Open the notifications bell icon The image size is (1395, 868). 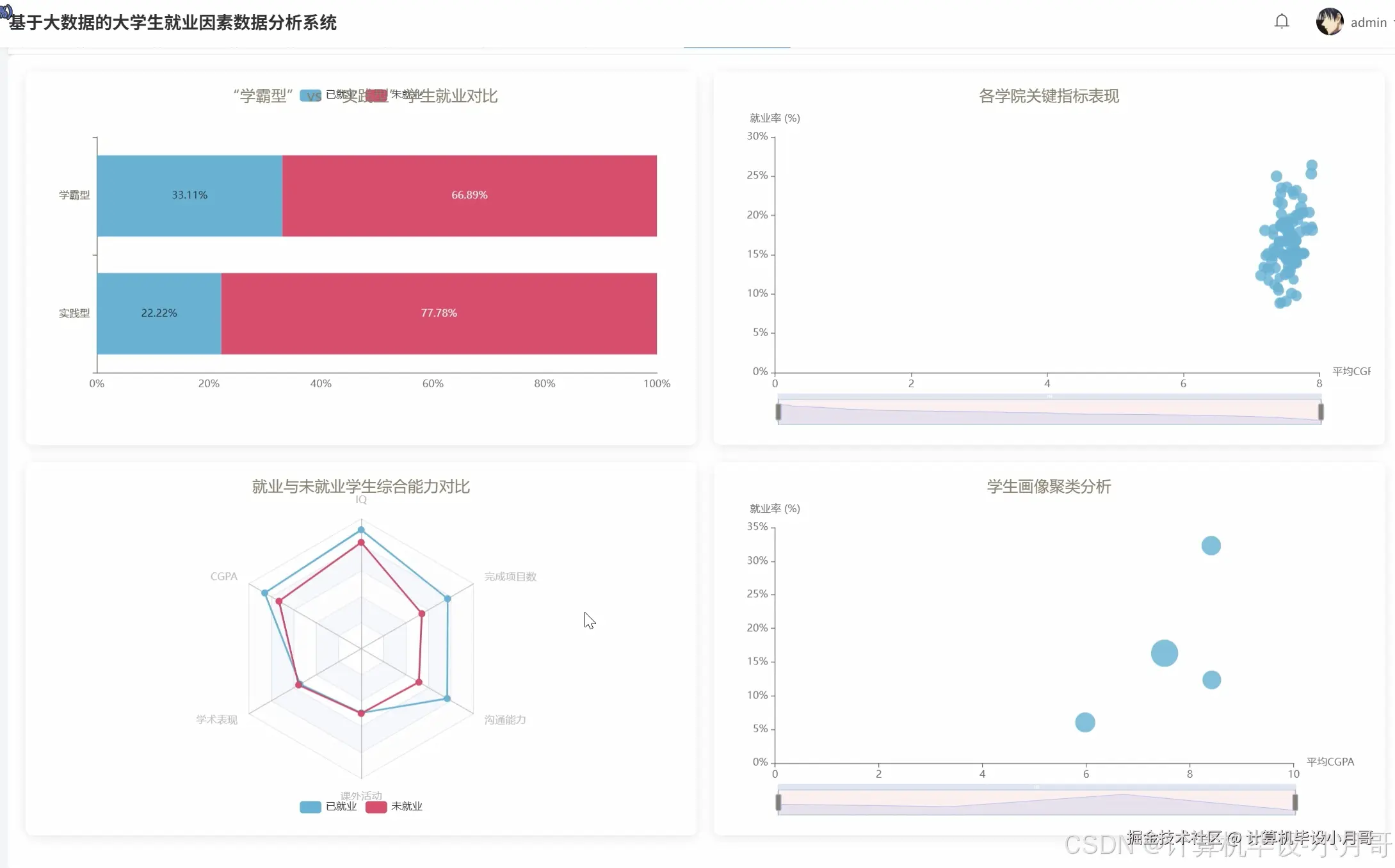(1282, 21)
